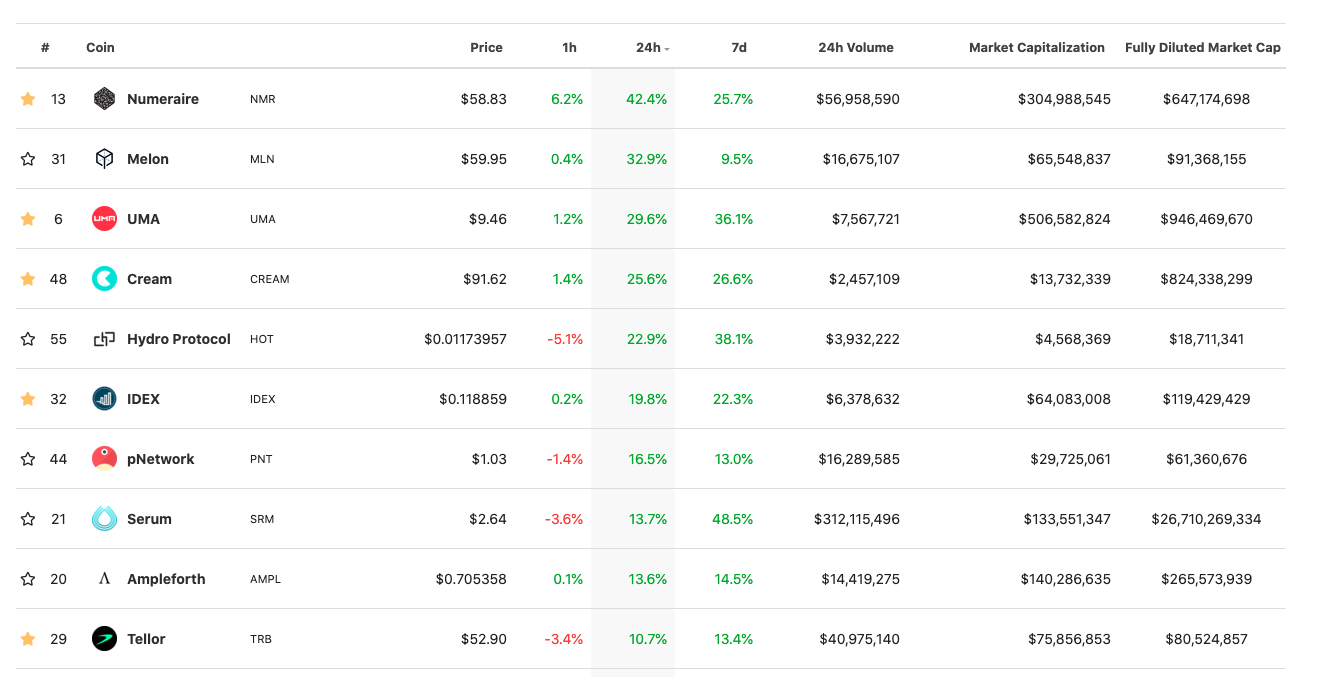Sort table by Coin header
This screenshot has width=1317, height=677.
coord(100,48)
